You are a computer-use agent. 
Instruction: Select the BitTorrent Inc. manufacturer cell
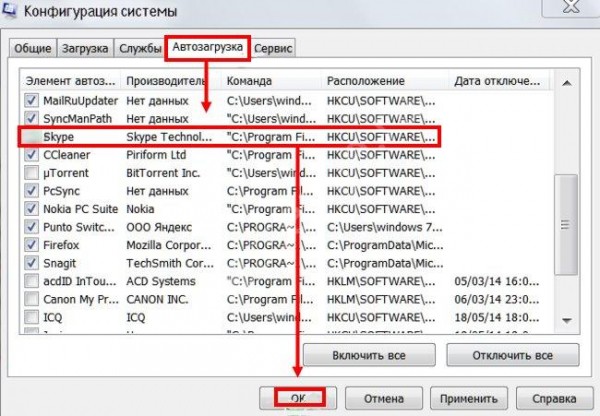click(163, 173)
